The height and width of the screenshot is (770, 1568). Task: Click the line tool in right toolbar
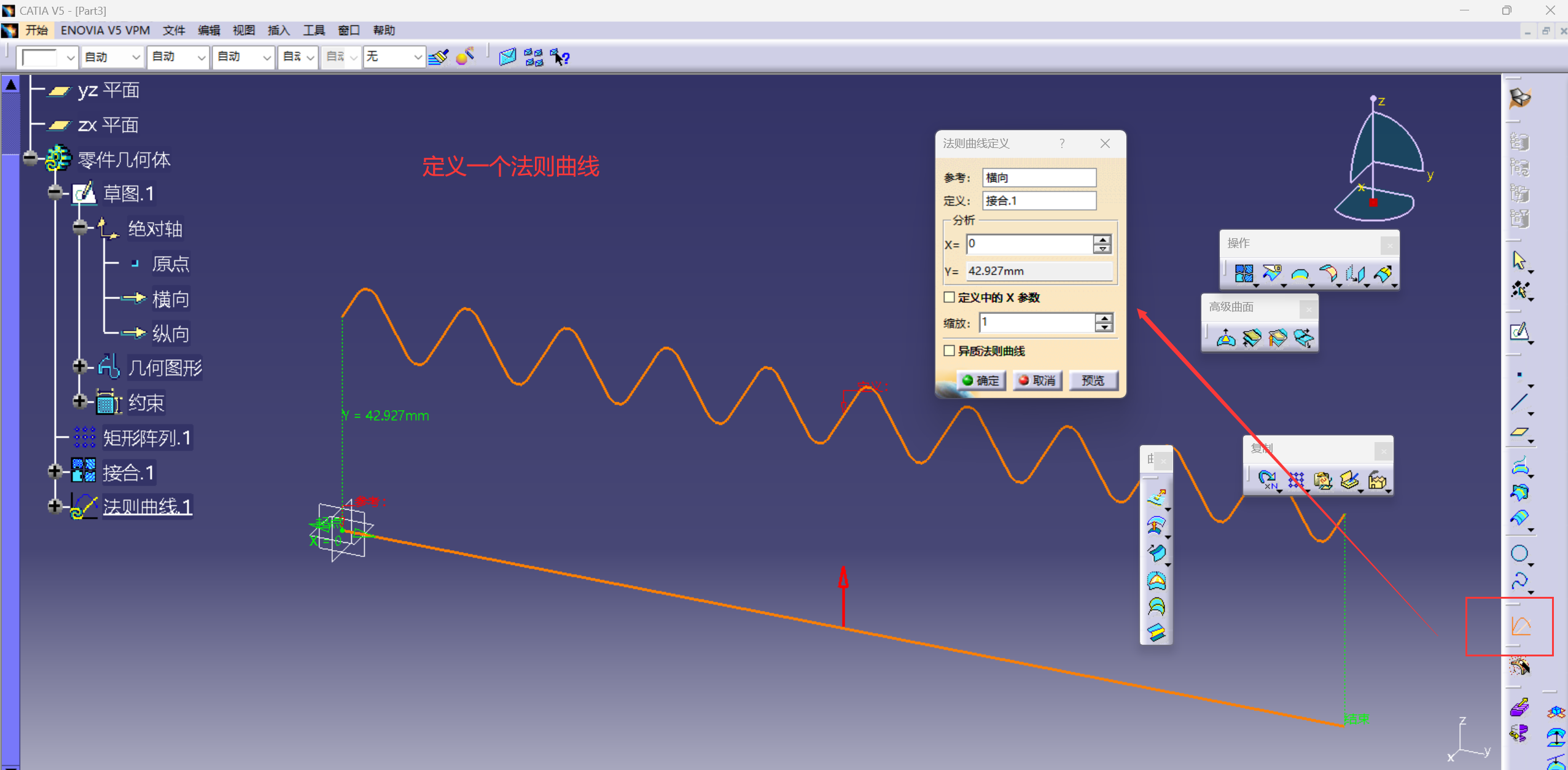click(1519, 403)
